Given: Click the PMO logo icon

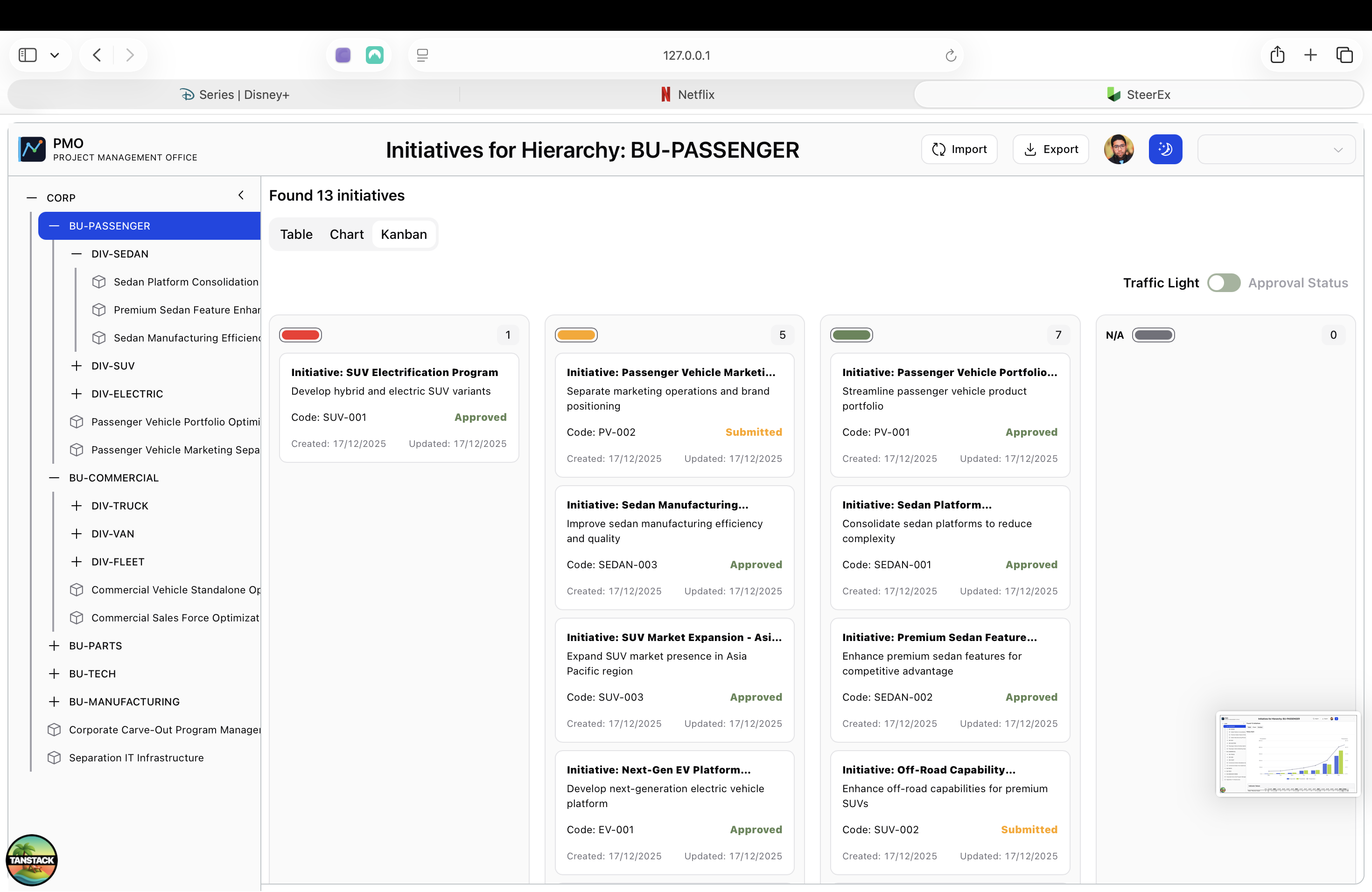Looking at the screenshot, I should click(32, 150).
